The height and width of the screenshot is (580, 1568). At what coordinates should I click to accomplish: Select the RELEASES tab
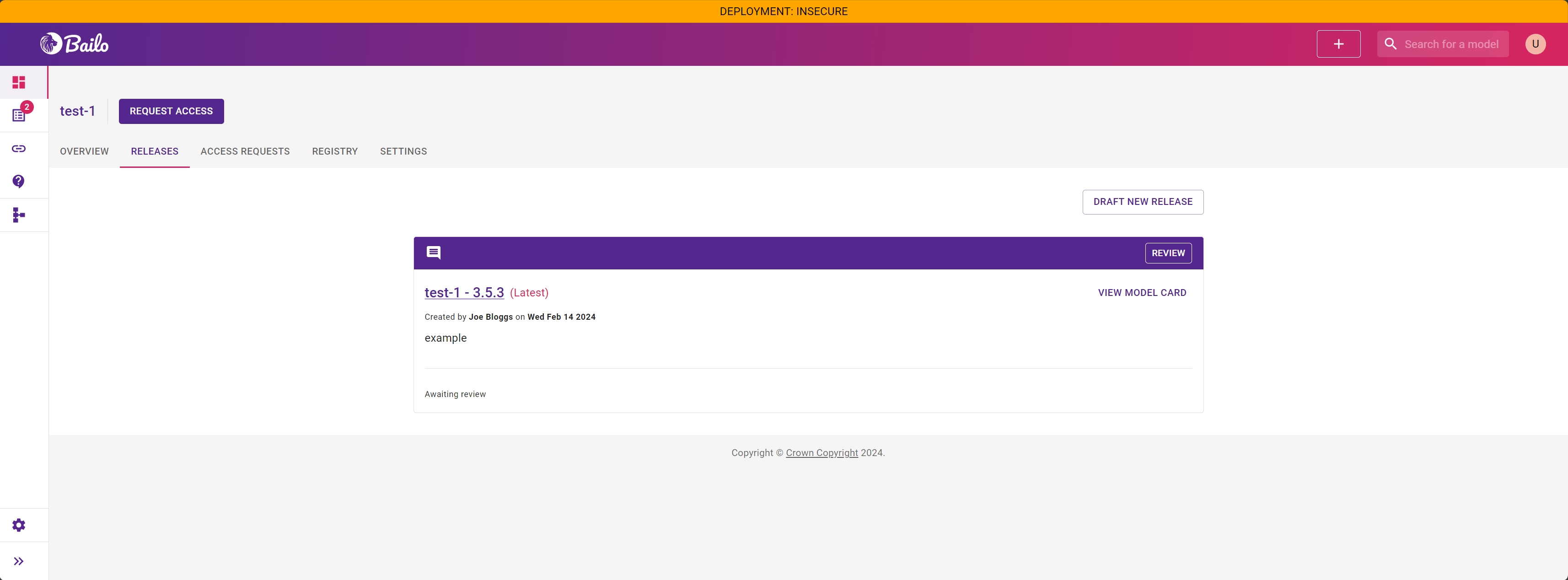point(155,151)
